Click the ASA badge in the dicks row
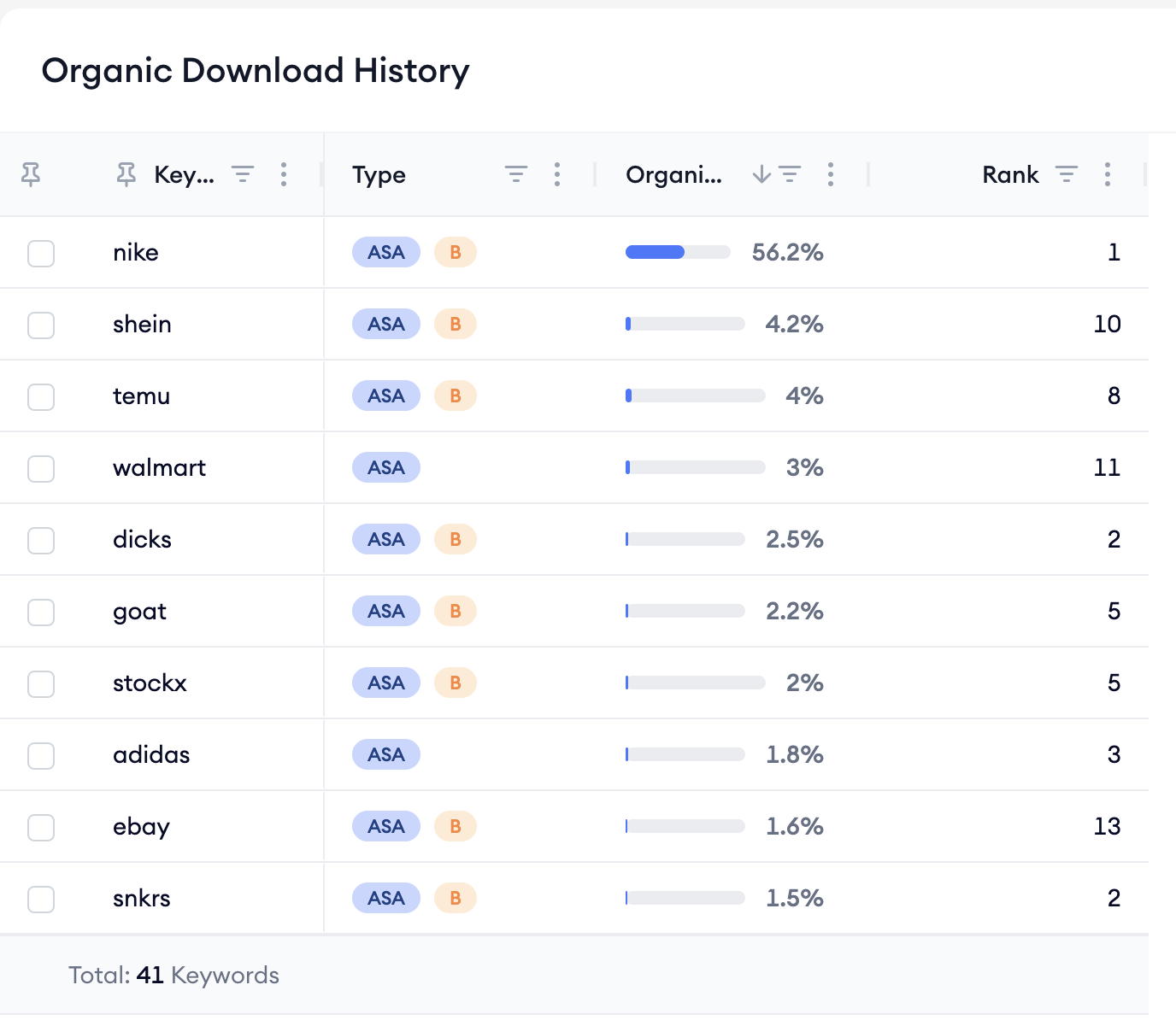The height and width of the screenshot is (1020, 1176). click(x=386, y=539)
